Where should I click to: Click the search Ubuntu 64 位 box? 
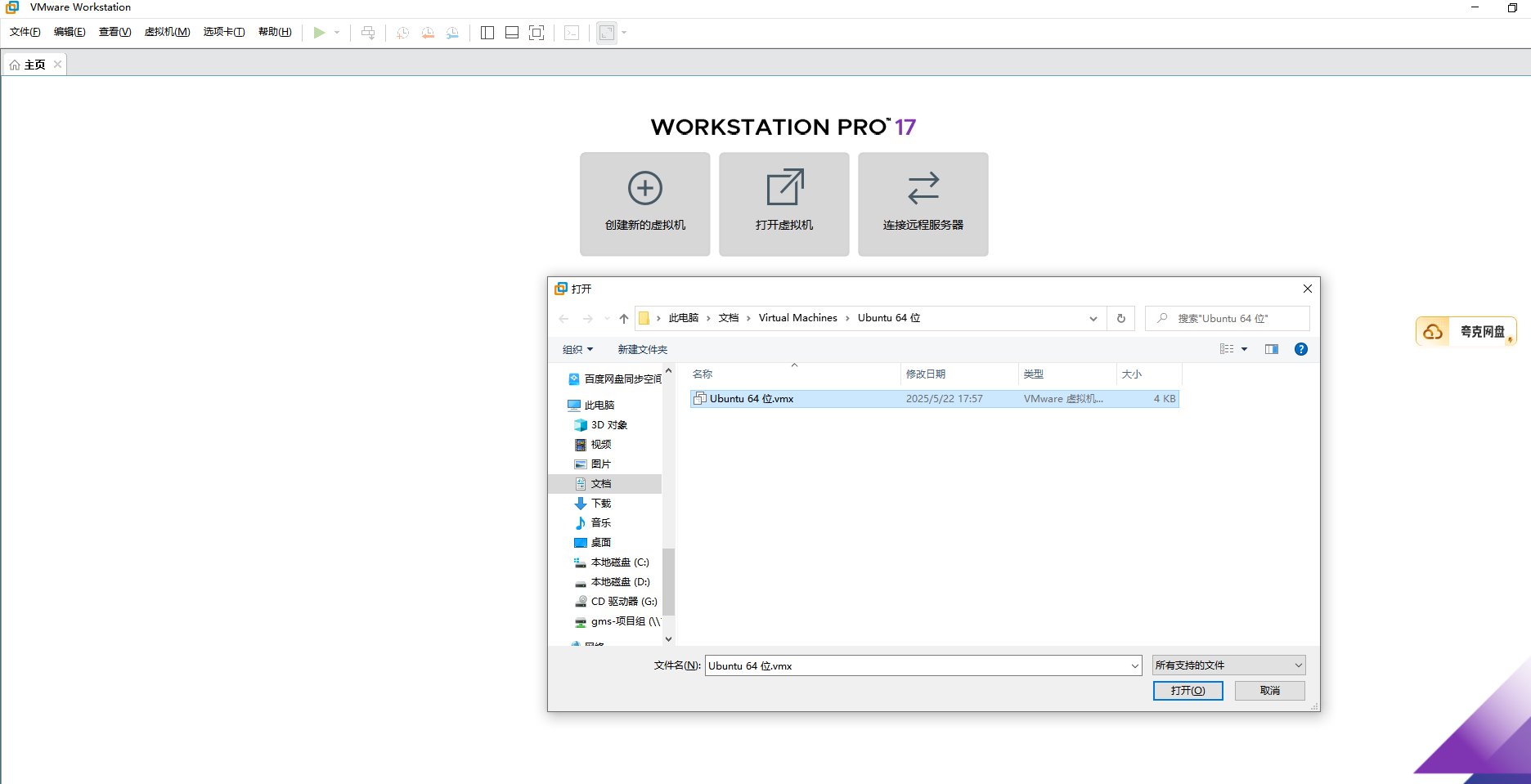coord(1228,319)
